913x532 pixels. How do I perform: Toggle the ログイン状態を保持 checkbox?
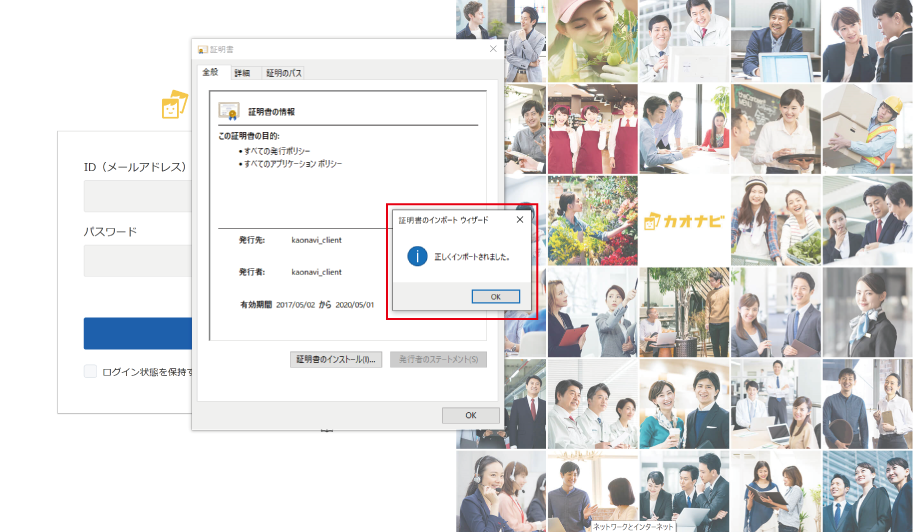point(90,371)
